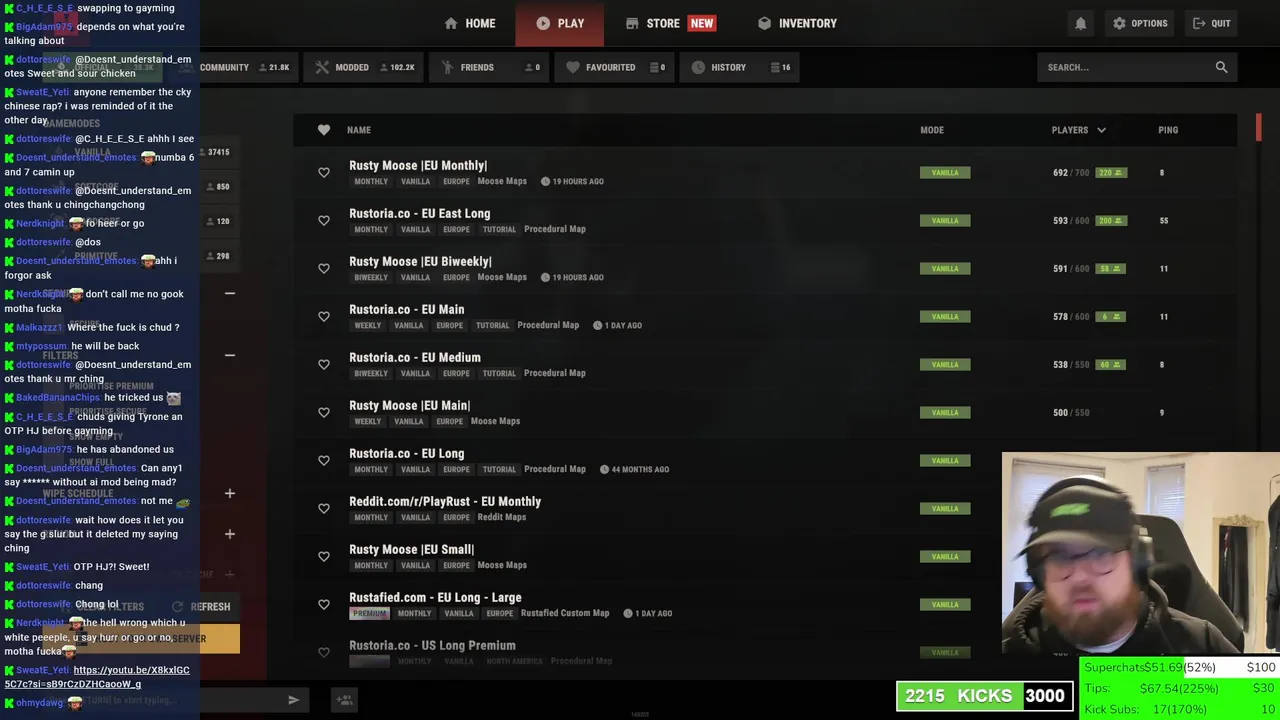Collapse the lower minus section in the sidebar
The image size is (1280, 720).
(229, 355)
